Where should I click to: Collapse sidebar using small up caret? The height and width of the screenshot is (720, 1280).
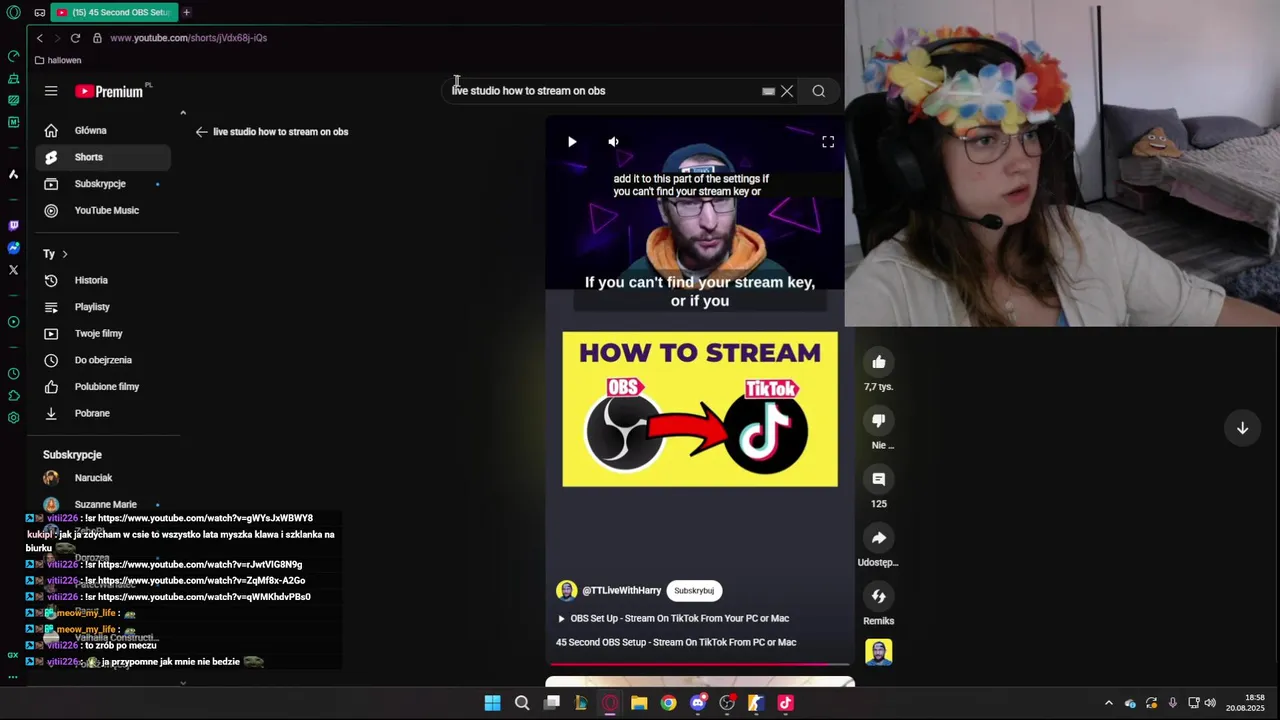click(x=183, y=113)
